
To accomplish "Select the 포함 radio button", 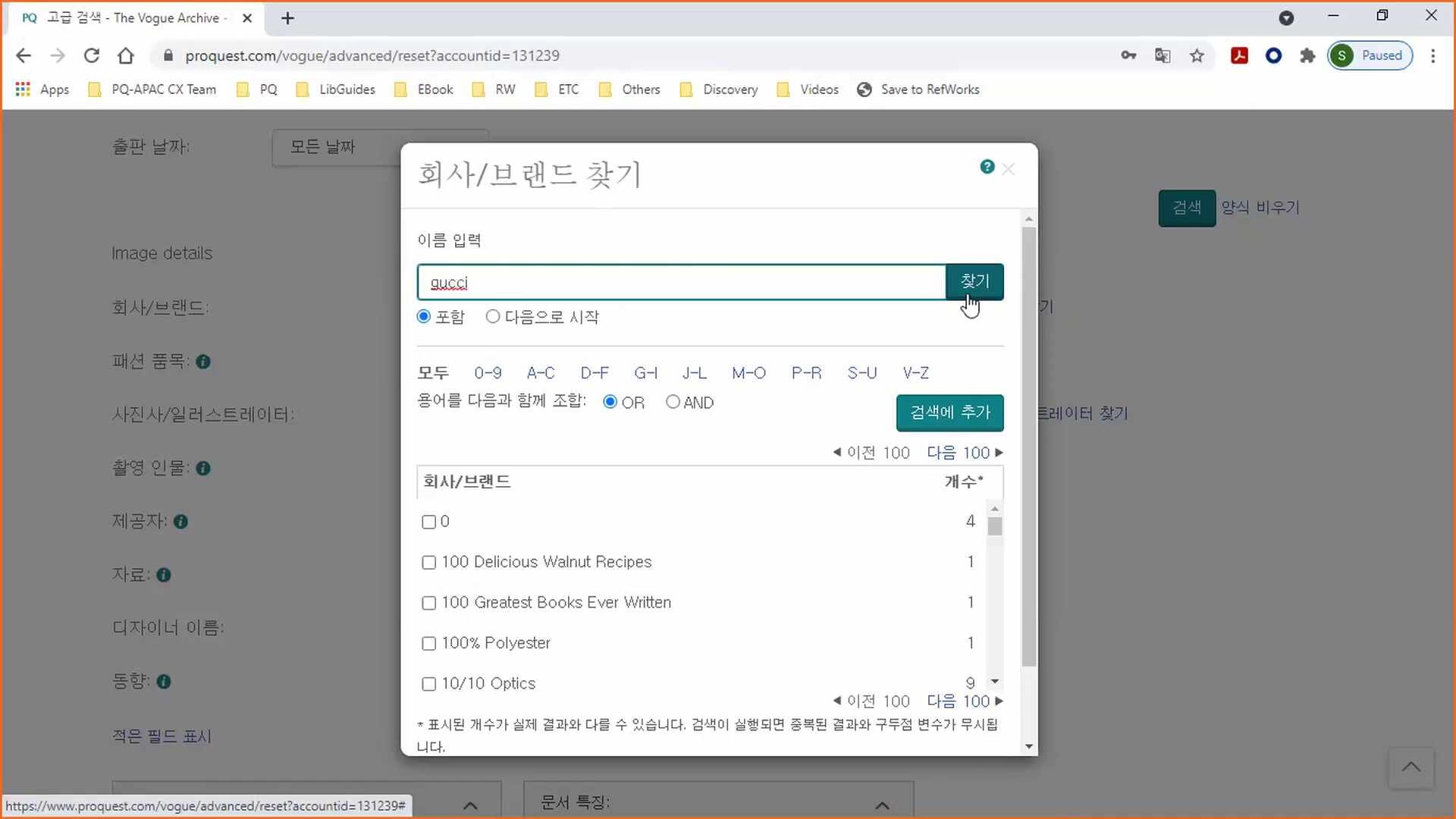I will point(424,316).
